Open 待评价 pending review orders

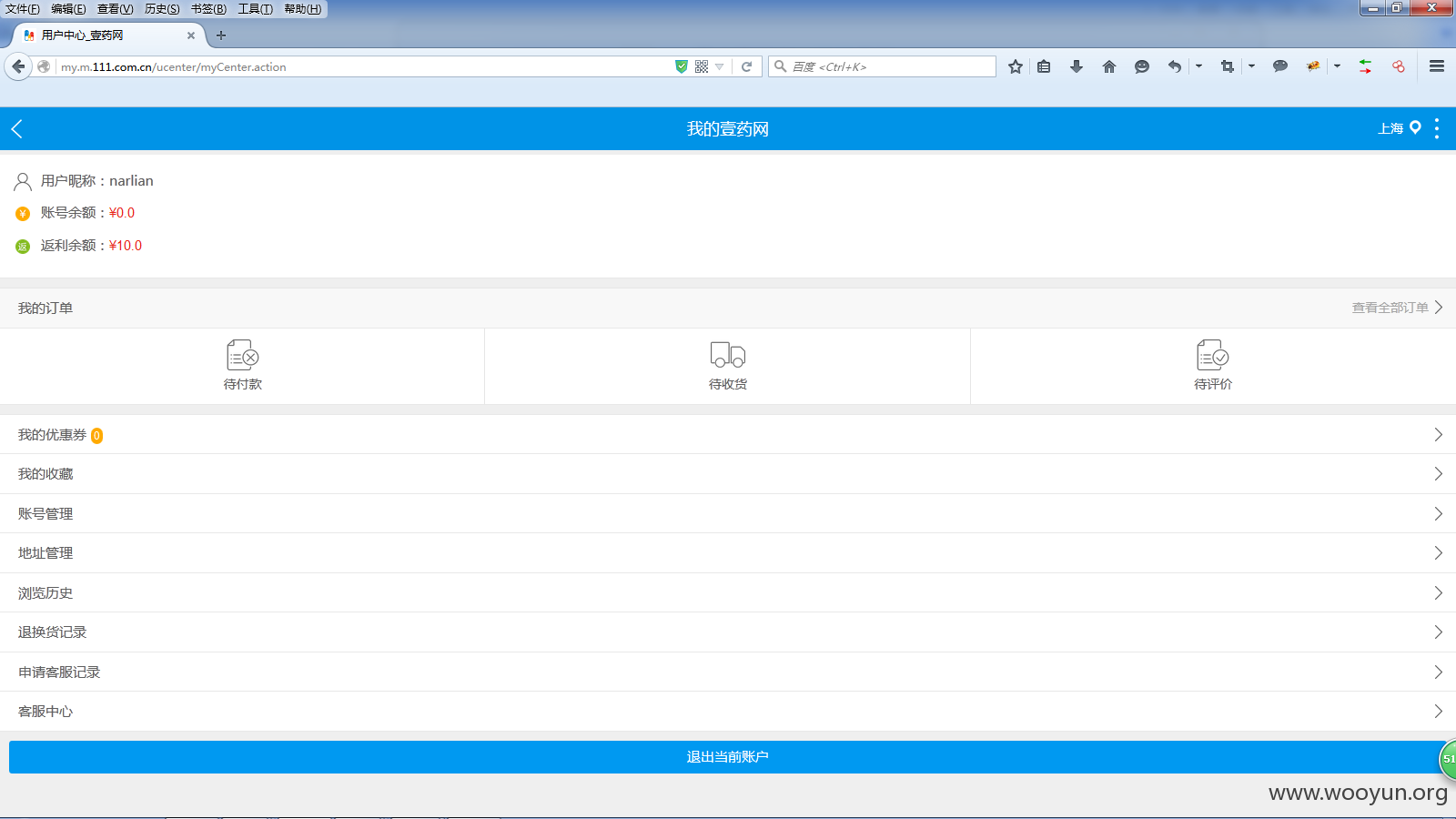[x=1213, y=366]
